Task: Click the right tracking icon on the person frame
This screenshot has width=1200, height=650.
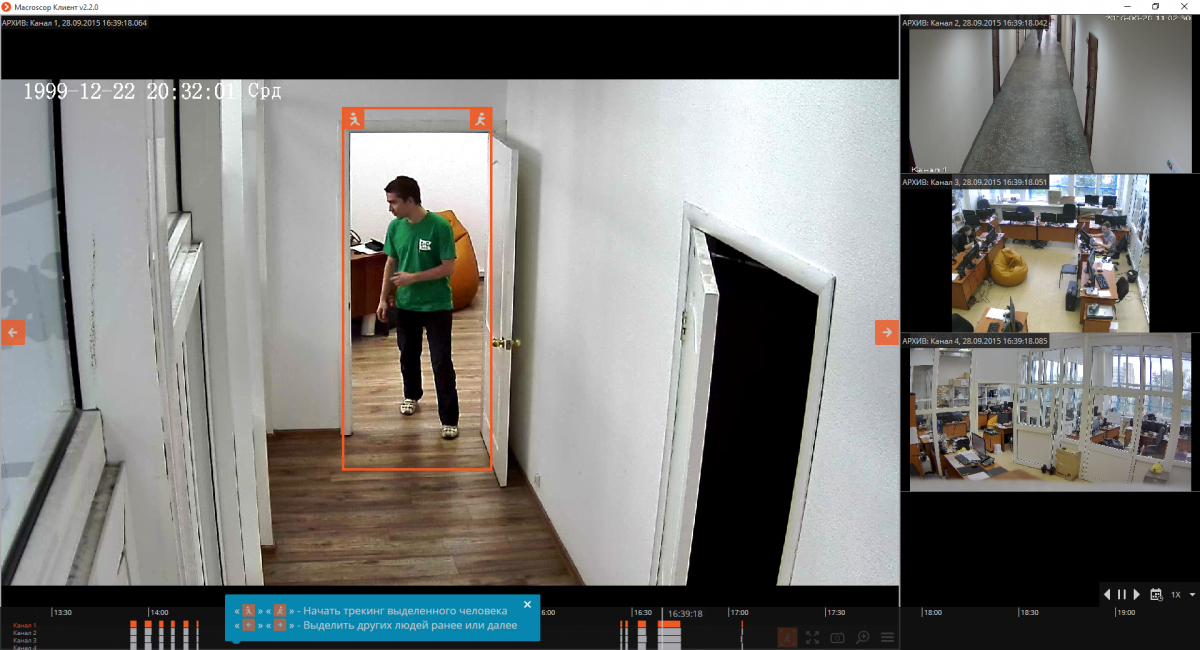Action: pos(481,119)
